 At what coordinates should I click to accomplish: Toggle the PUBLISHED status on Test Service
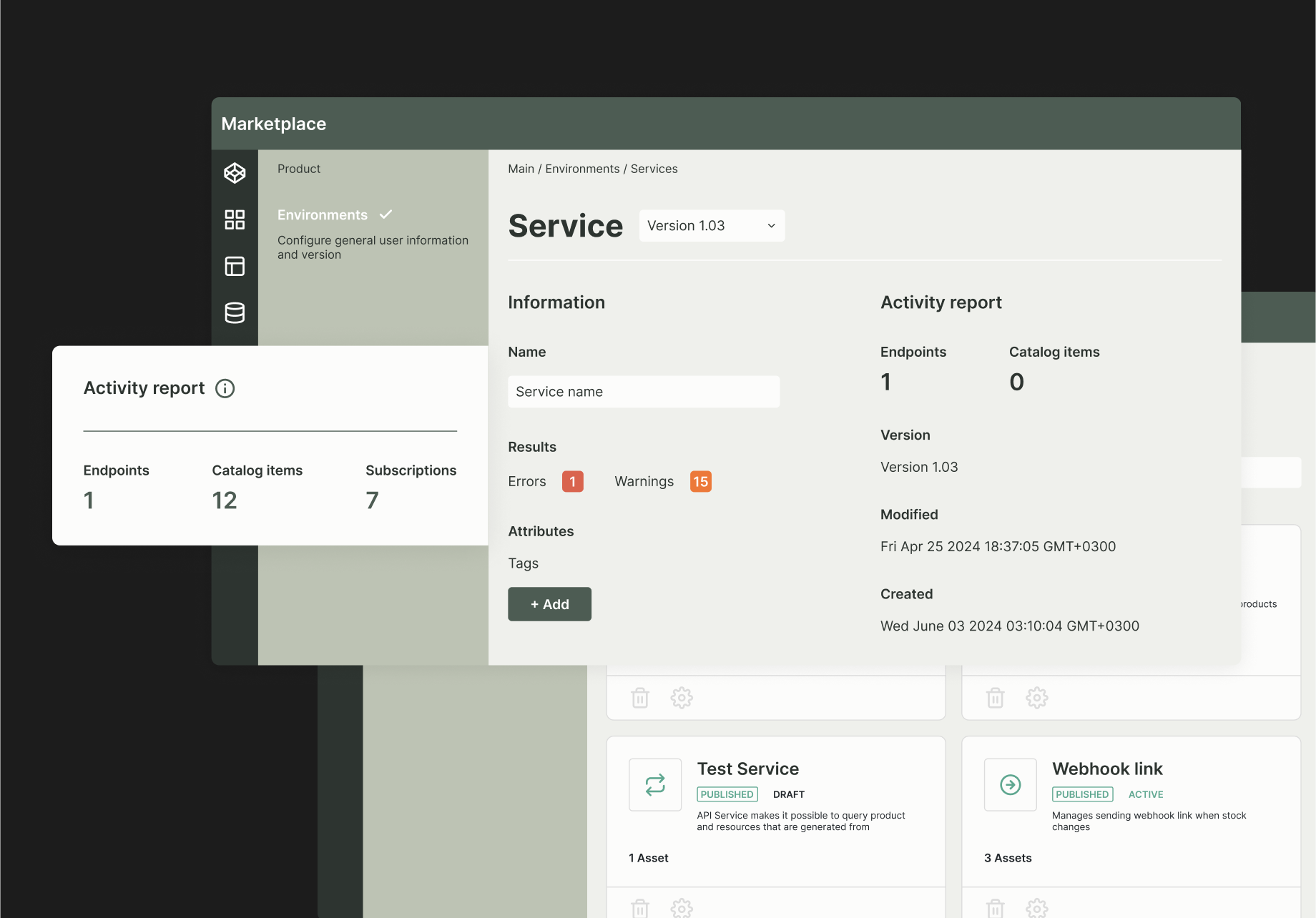727,794
